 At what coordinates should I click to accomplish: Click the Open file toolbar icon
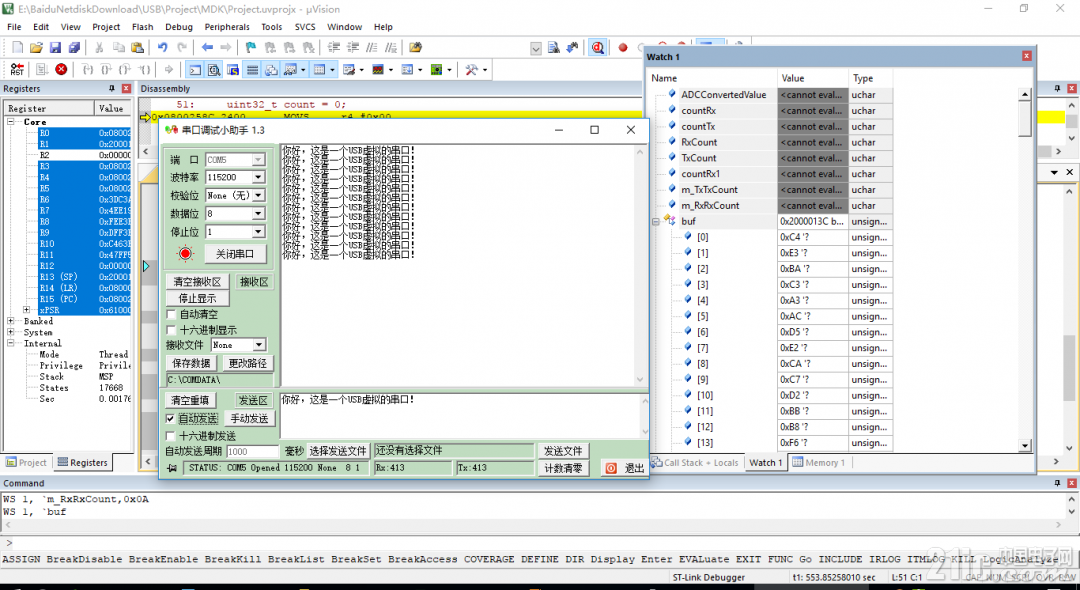37,48
